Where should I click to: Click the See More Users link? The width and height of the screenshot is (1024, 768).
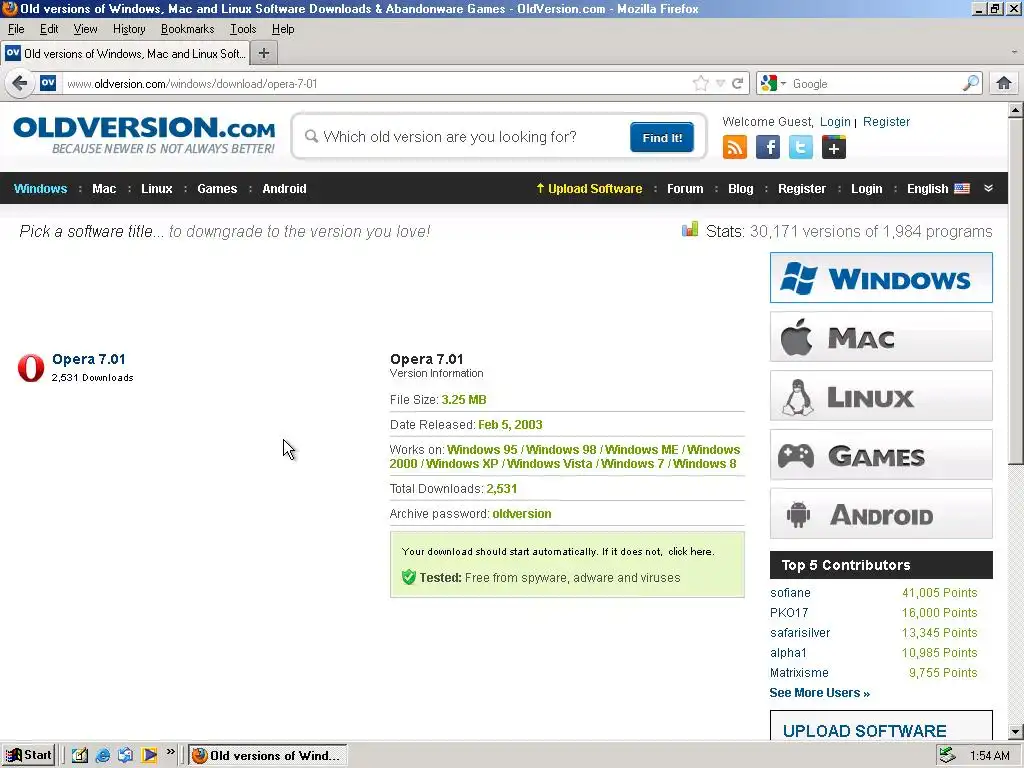point(820,693)
